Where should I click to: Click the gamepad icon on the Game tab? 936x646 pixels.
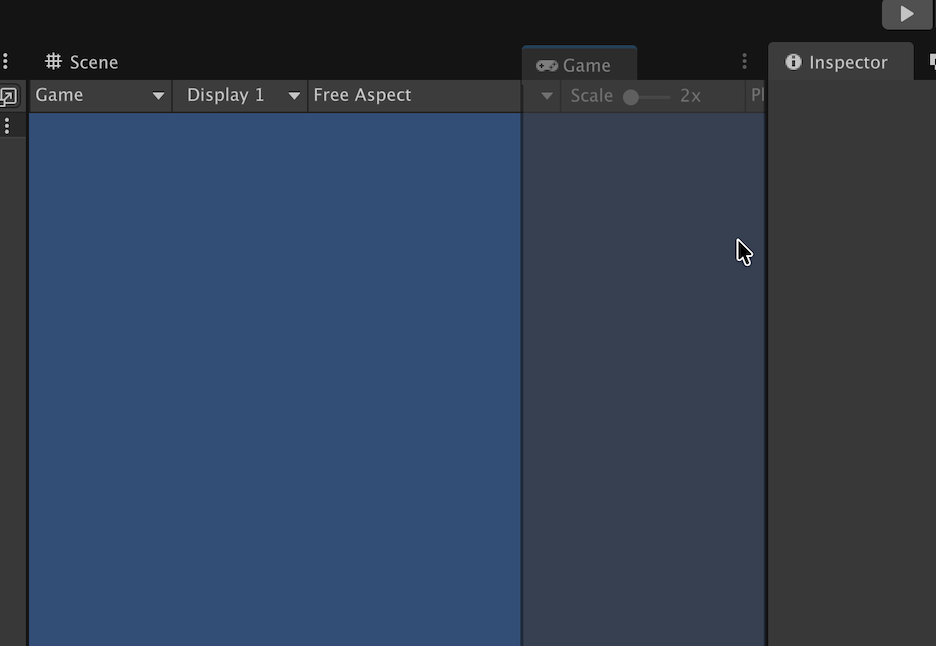point(546,66)
